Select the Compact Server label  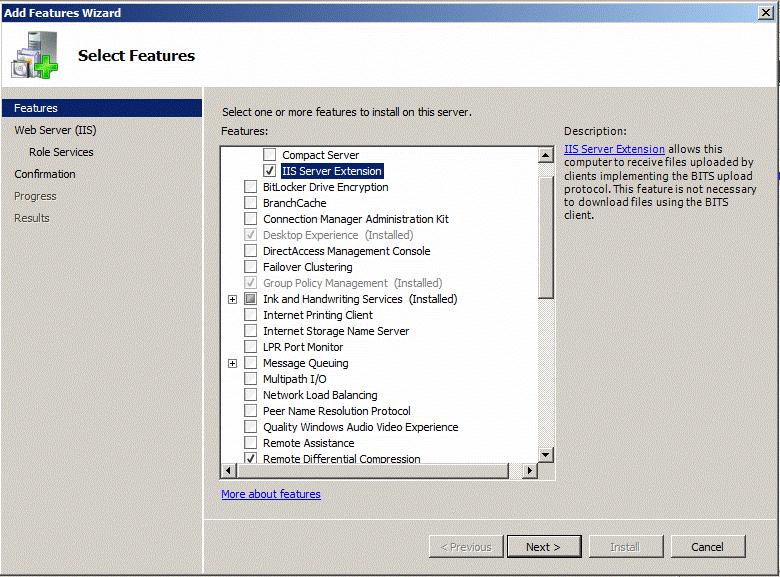pos(320,155)
